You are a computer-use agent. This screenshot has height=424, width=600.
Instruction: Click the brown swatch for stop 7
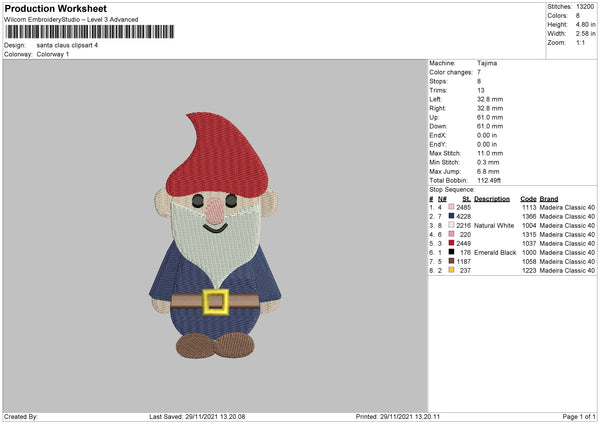click(x=452, y=262)
